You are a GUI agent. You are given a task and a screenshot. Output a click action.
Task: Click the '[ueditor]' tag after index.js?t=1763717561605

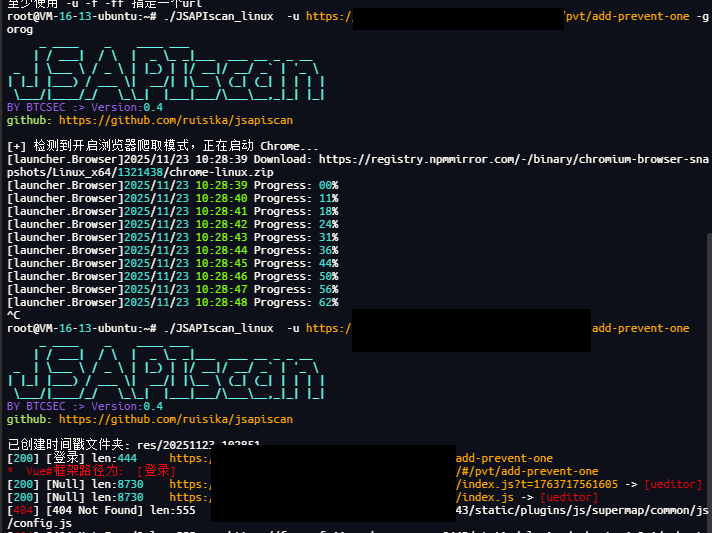tap(673, 484)
